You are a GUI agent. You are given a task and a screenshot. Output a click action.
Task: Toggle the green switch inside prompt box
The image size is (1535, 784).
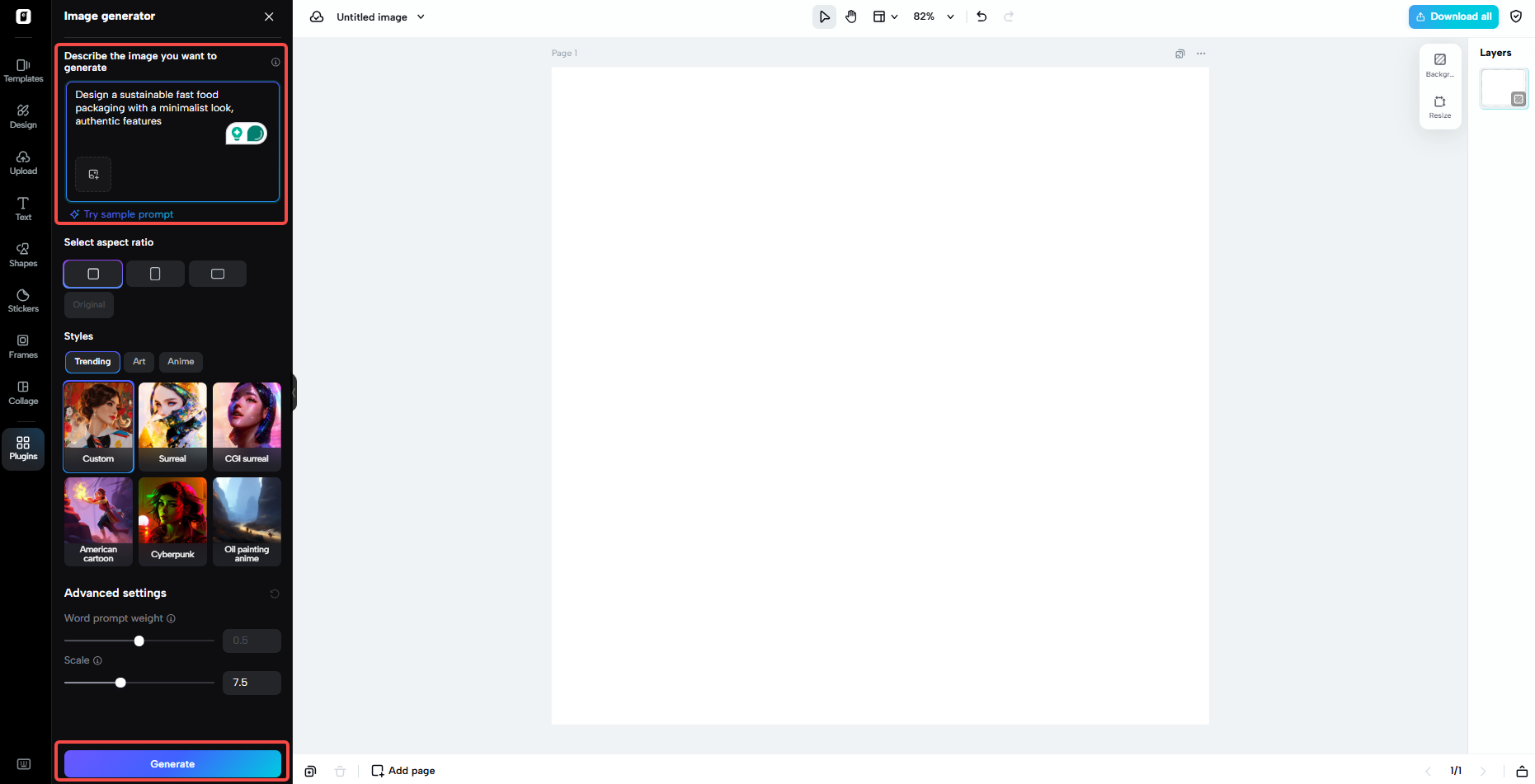247,133
